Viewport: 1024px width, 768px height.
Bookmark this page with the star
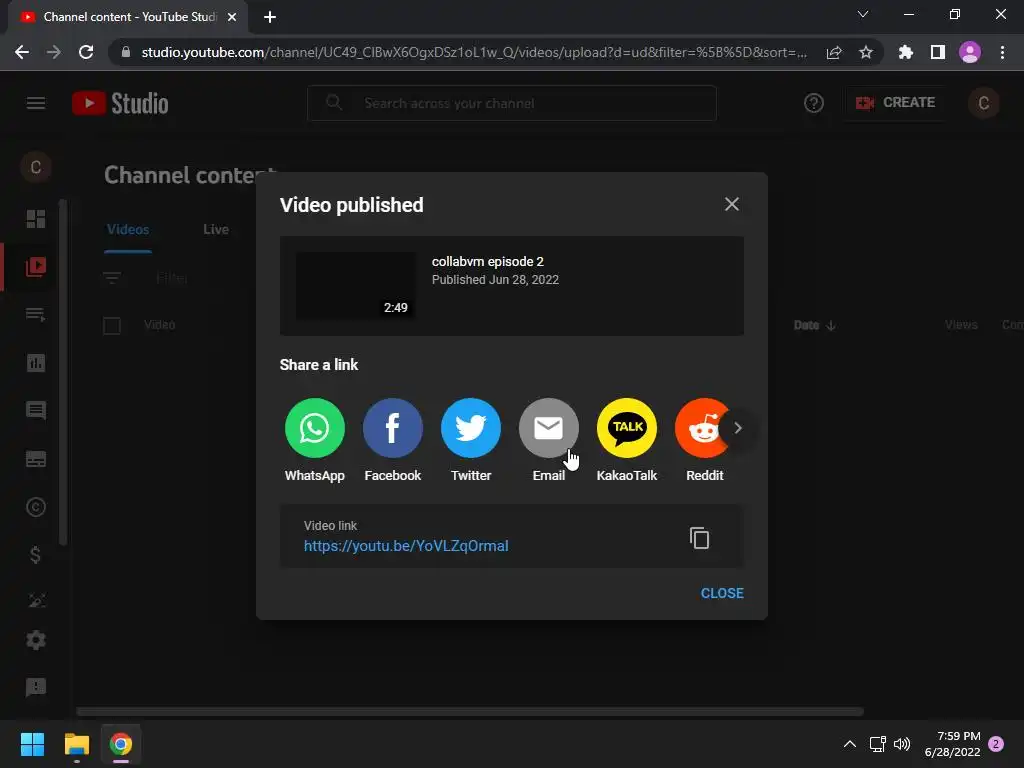[x=866, y=52]
